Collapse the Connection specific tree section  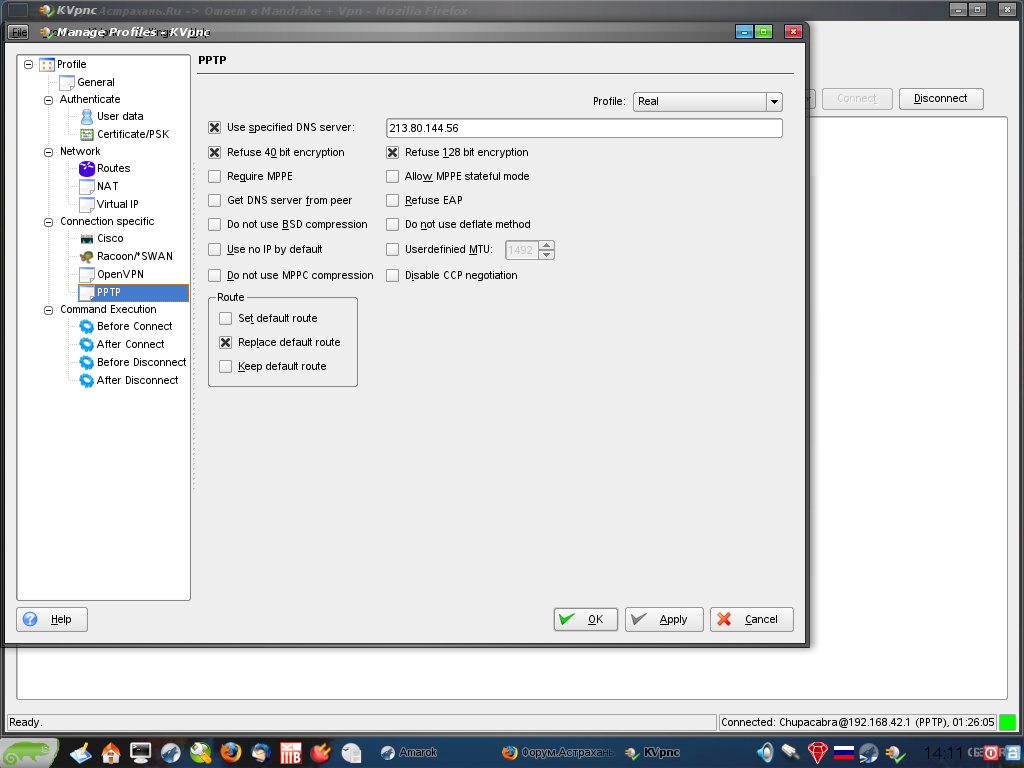pos(48,223)
